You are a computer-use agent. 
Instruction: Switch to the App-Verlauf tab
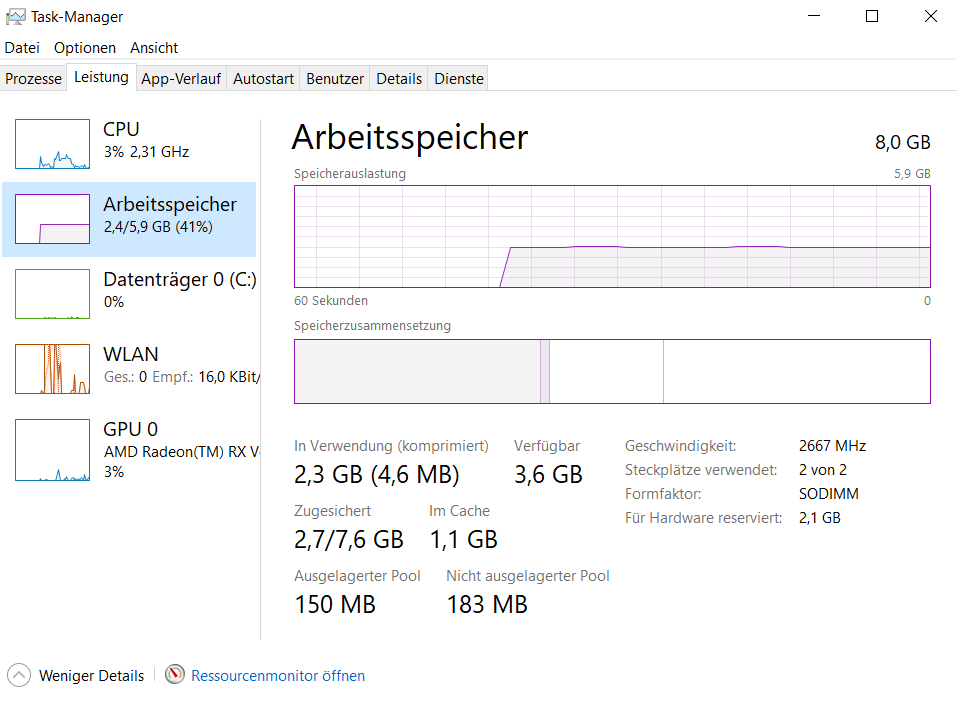tap(181, 79)
